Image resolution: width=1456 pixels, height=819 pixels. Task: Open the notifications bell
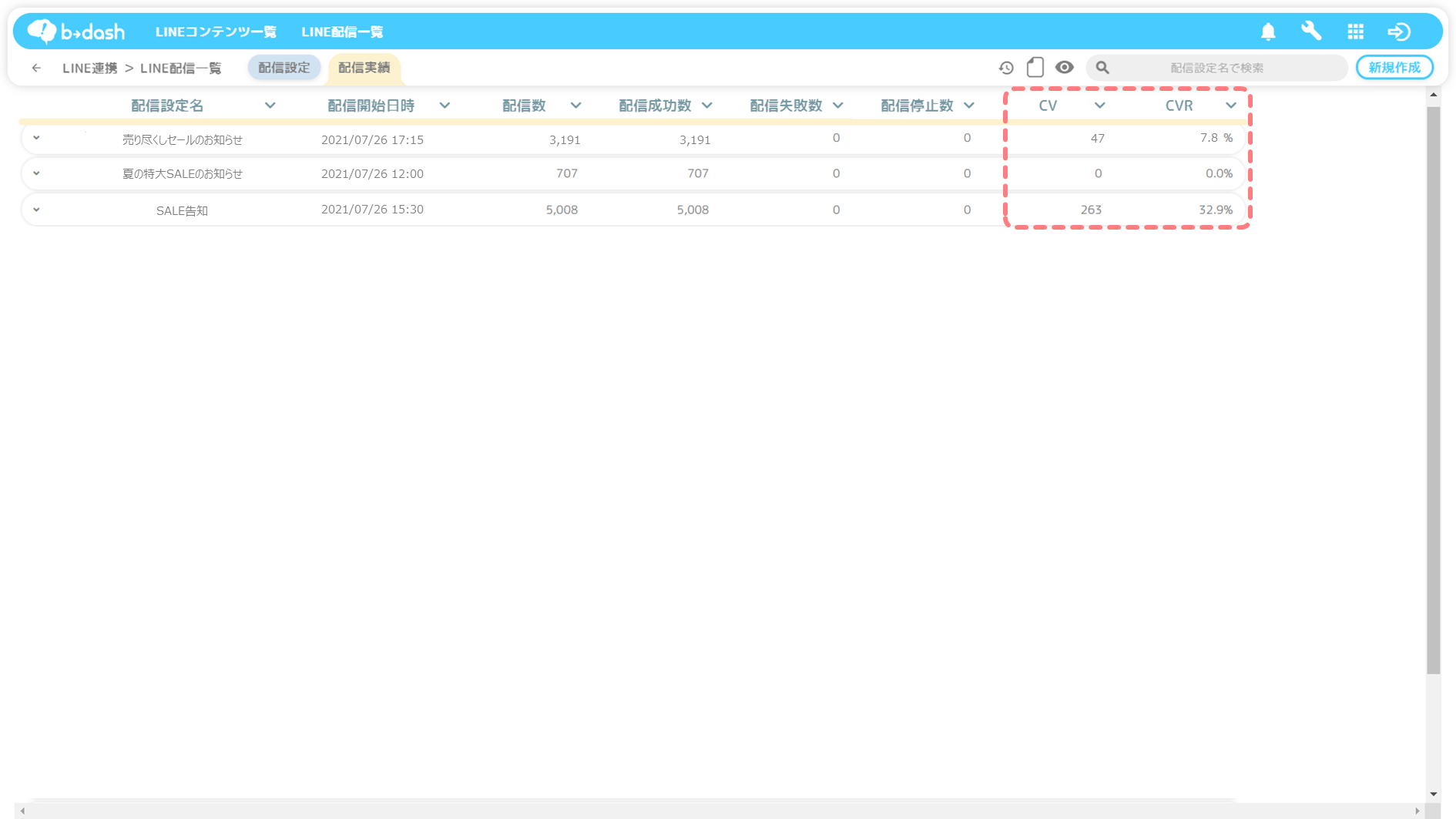1268,32
